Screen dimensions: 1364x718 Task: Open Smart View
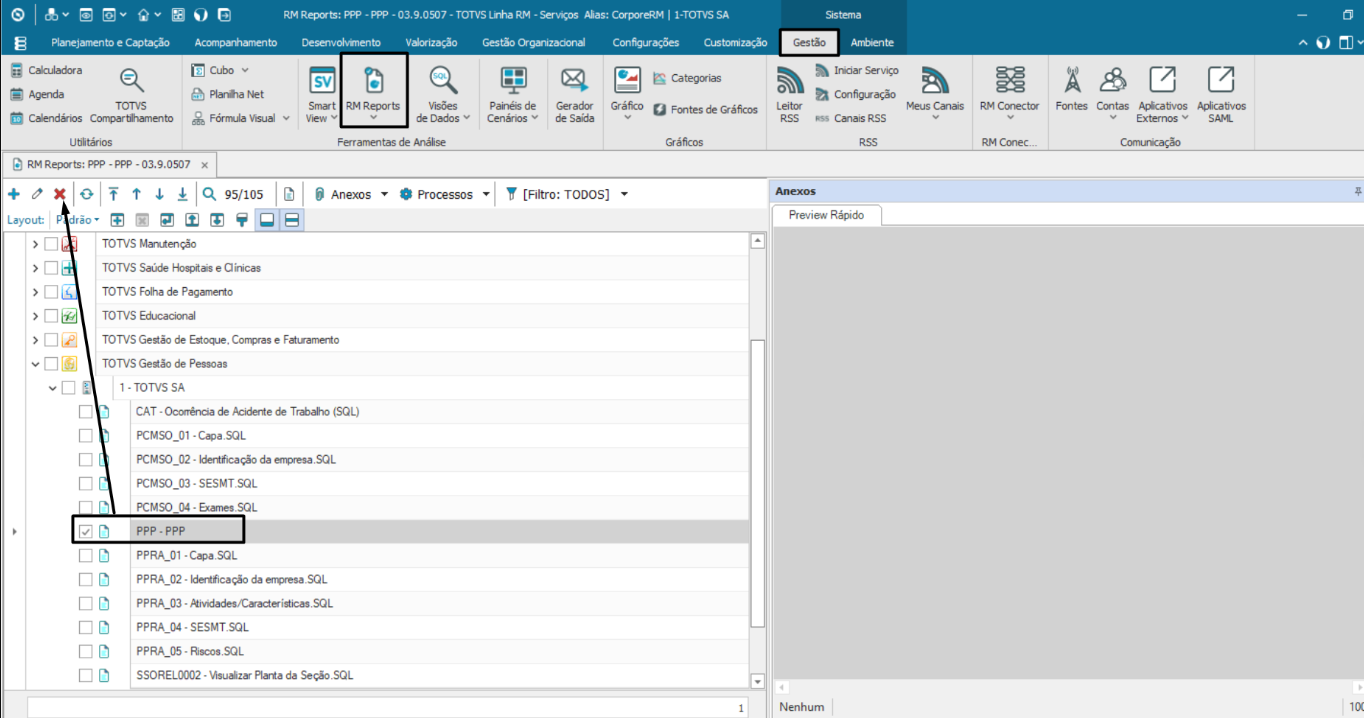tap(322, 97)
